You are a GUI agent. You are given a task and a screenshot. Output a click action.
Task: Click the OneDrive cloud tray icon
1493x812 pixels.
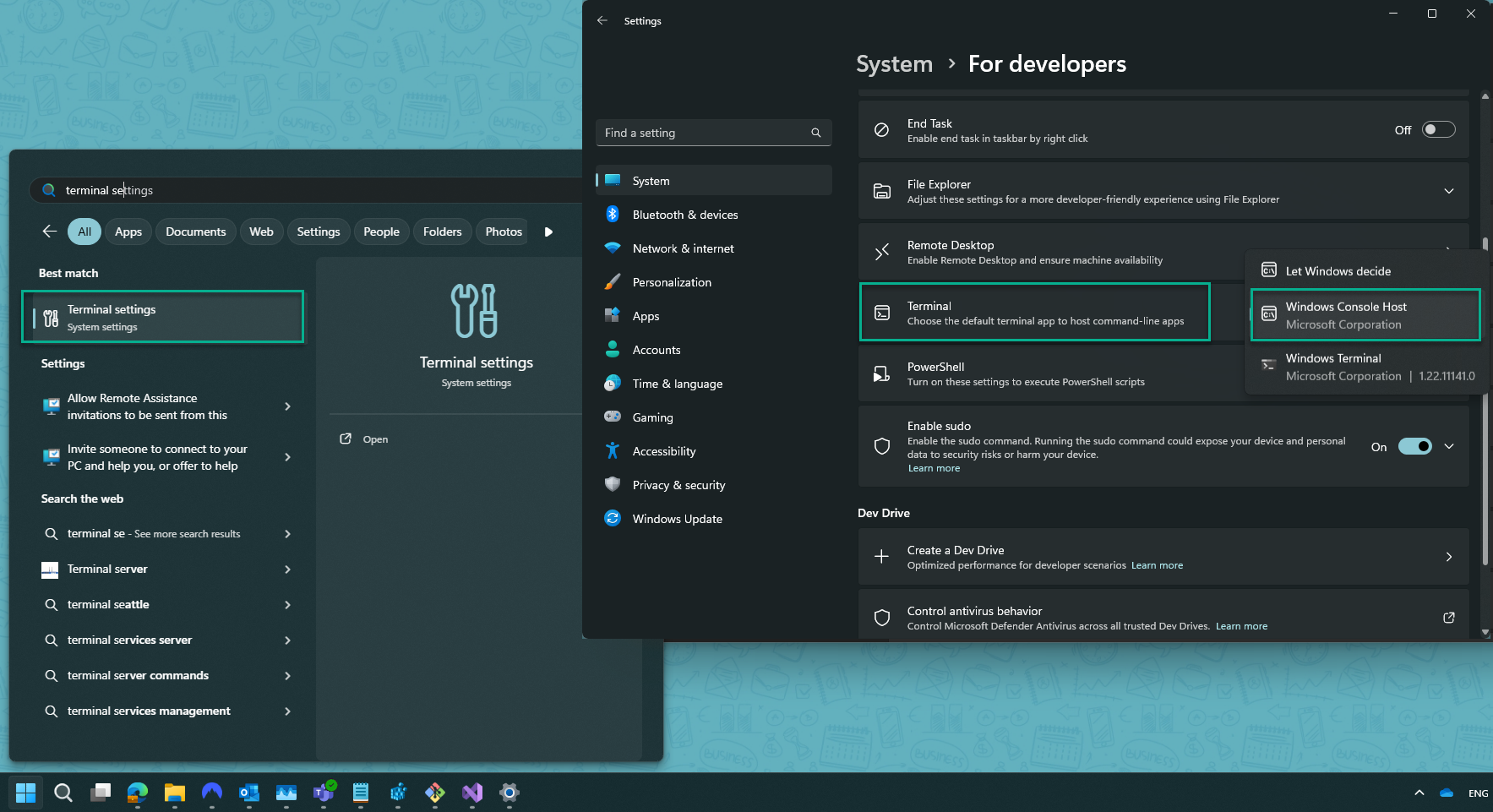tap(1447, 793)
